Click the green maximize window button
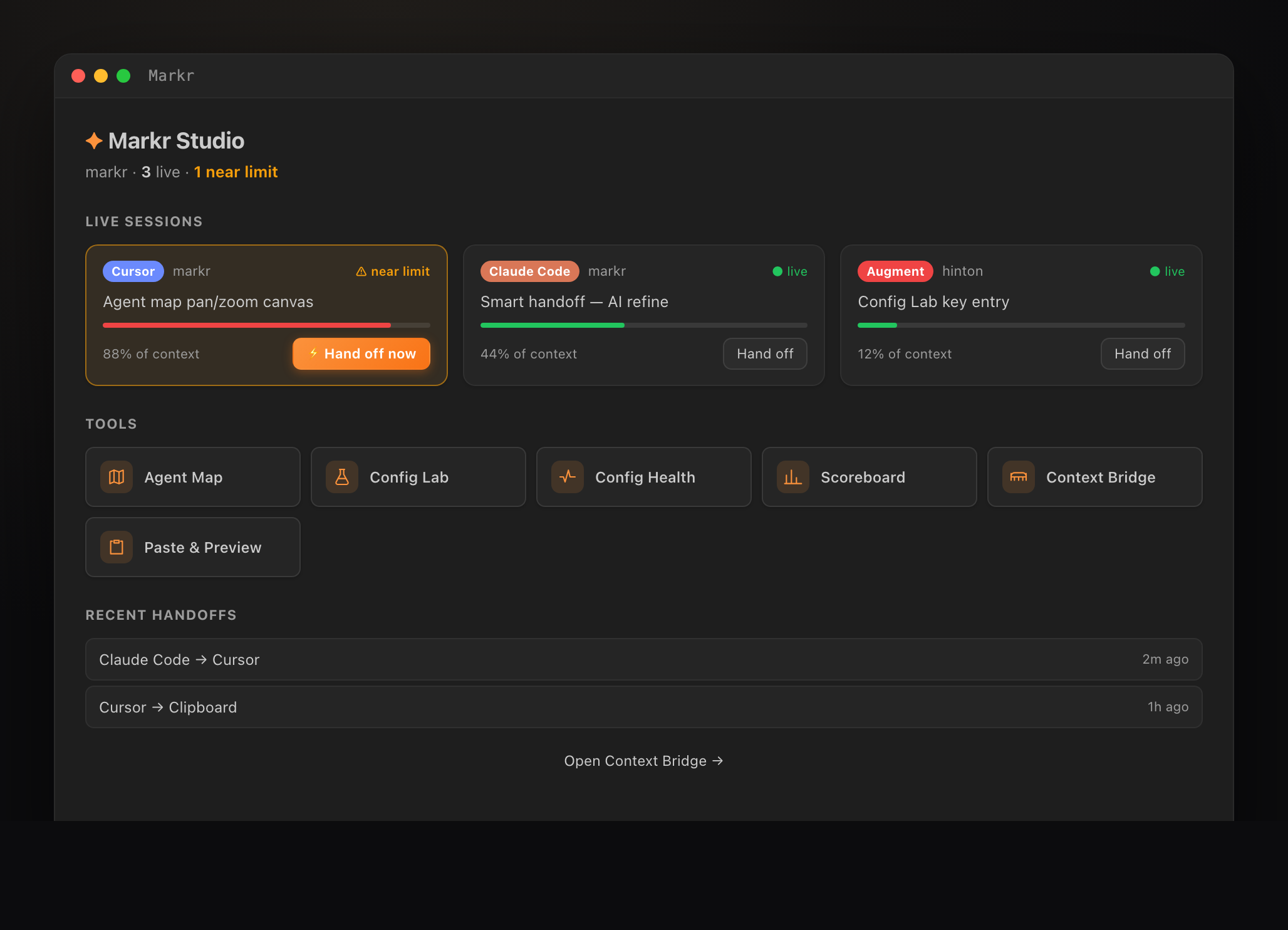The image size is (1288, 930). (123, 76)
